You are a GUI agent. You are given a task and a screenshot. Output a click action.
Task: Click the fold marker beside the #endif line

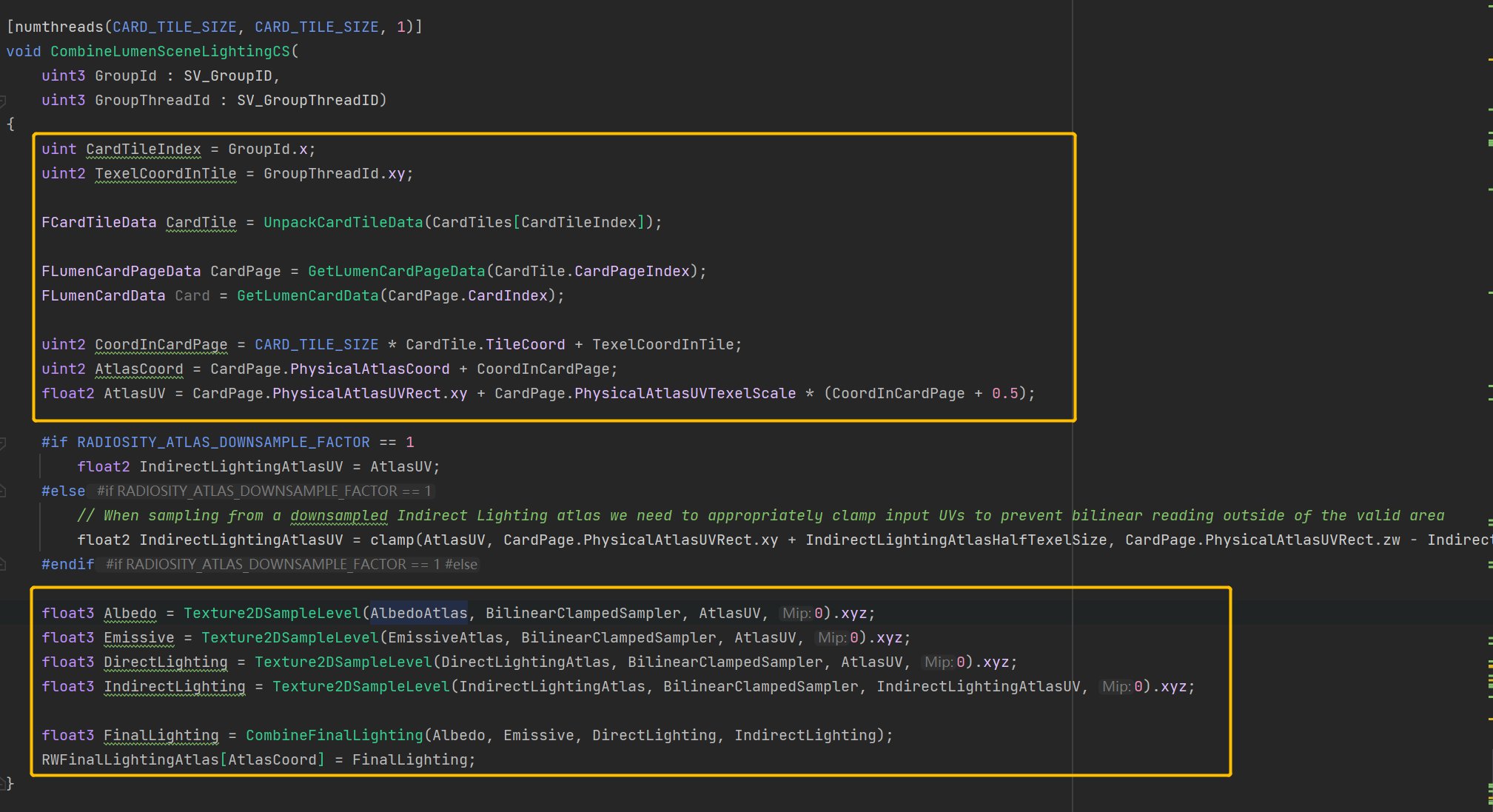click(x=3, y=565)
